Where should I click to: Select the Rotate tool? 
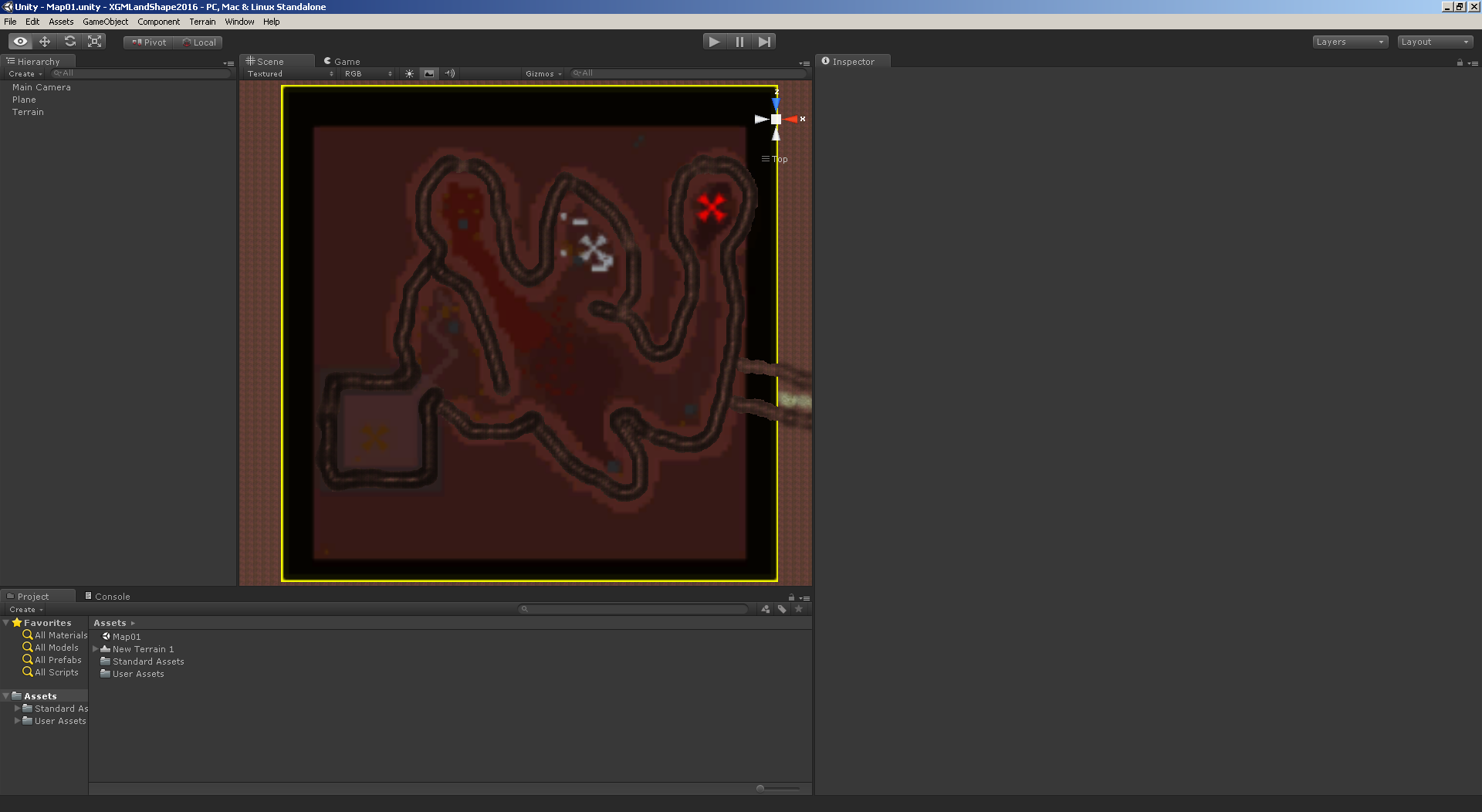70,42
